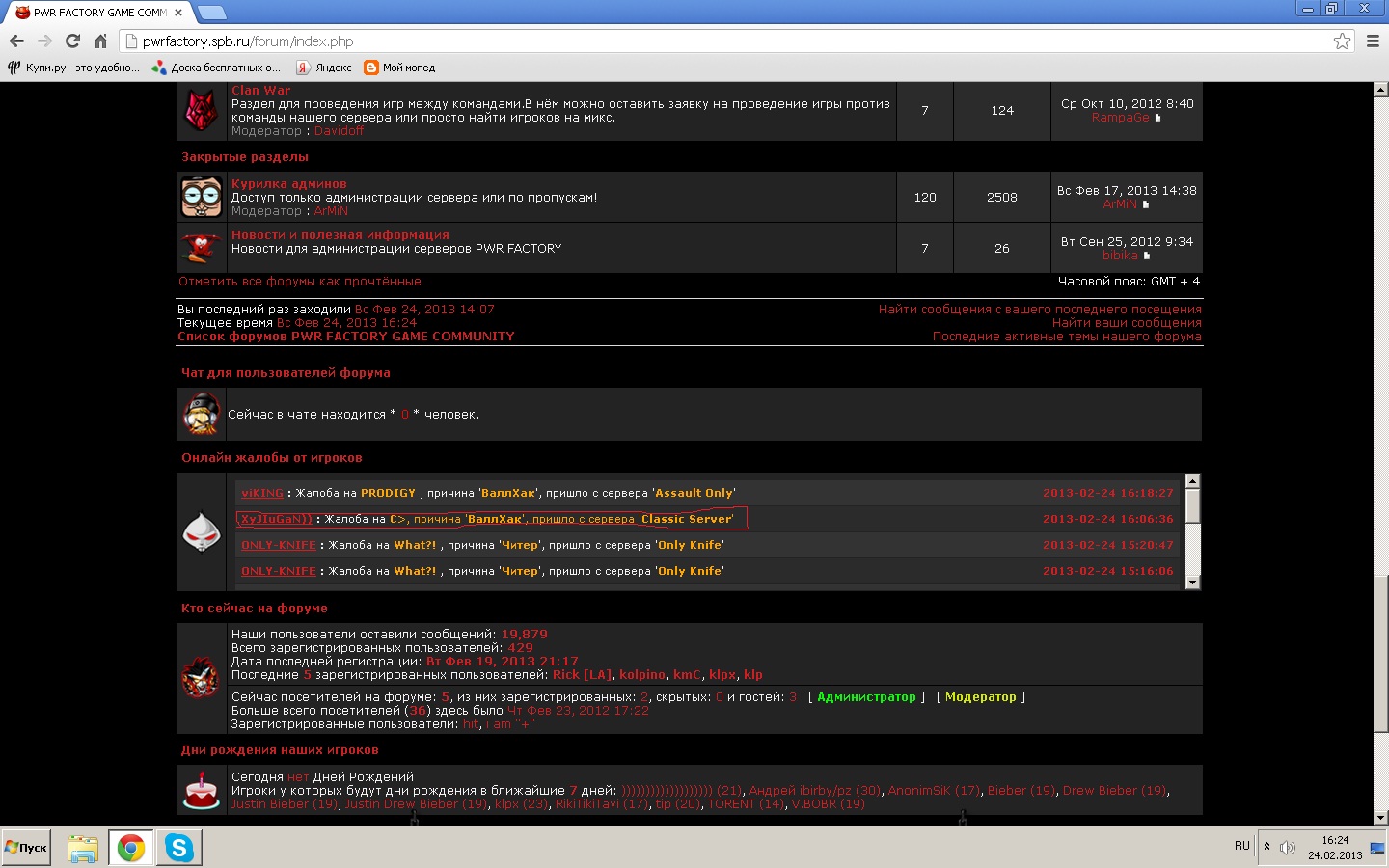Open the new tab button
1389x868 pixels.
[211, 13]
